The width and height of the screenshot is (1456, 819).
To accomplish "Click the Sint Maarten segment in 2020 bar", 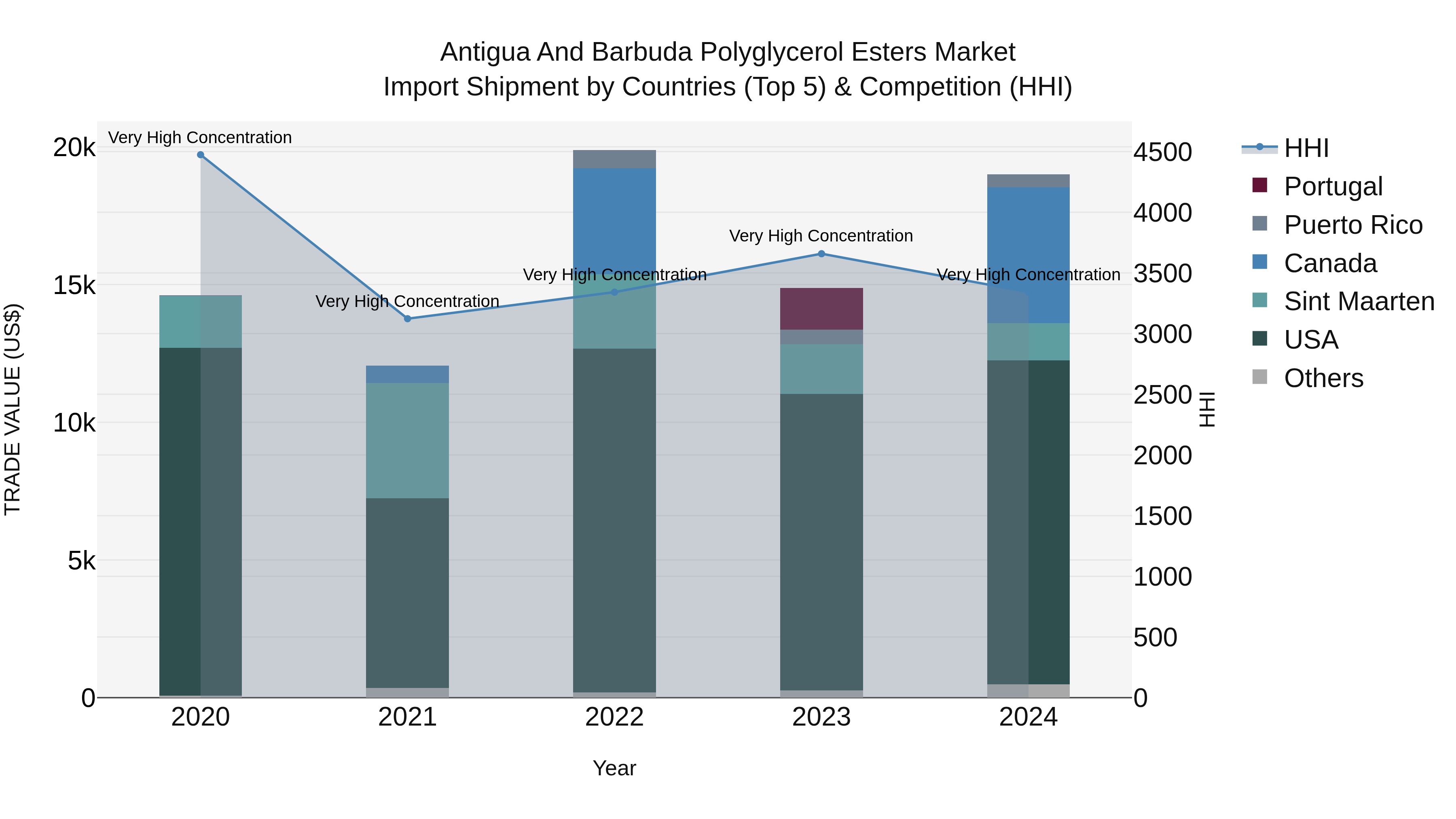I will pos(201,322).
